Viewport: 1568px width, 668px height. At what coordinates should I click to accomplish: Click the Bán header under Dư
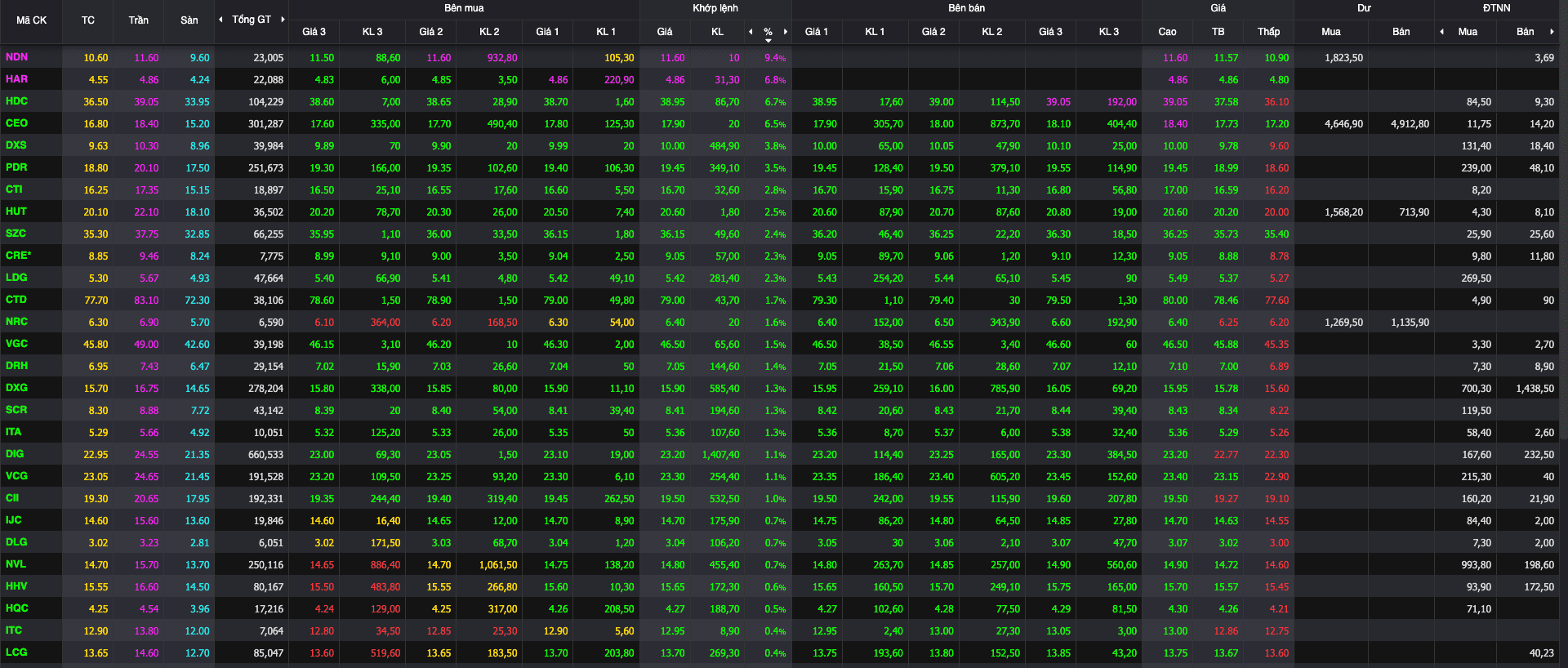click(1401, 32)
